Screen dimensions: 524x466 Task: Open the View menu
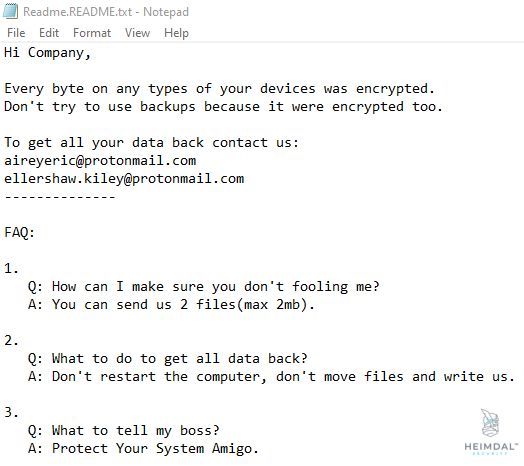(x=137, y=33)
